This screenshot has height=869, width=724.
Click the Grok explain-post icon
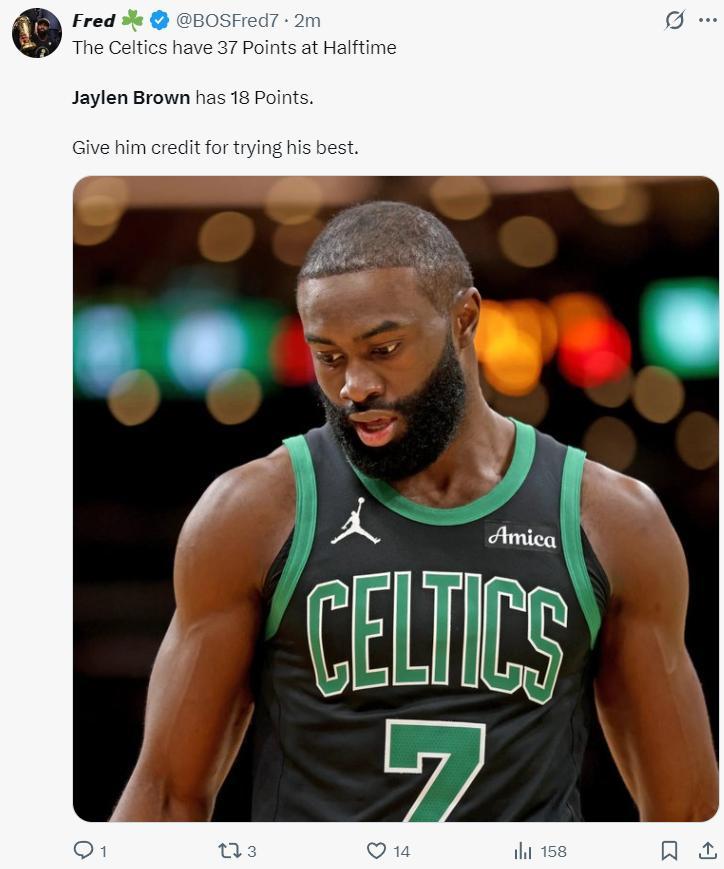click(x=676, y=20)
